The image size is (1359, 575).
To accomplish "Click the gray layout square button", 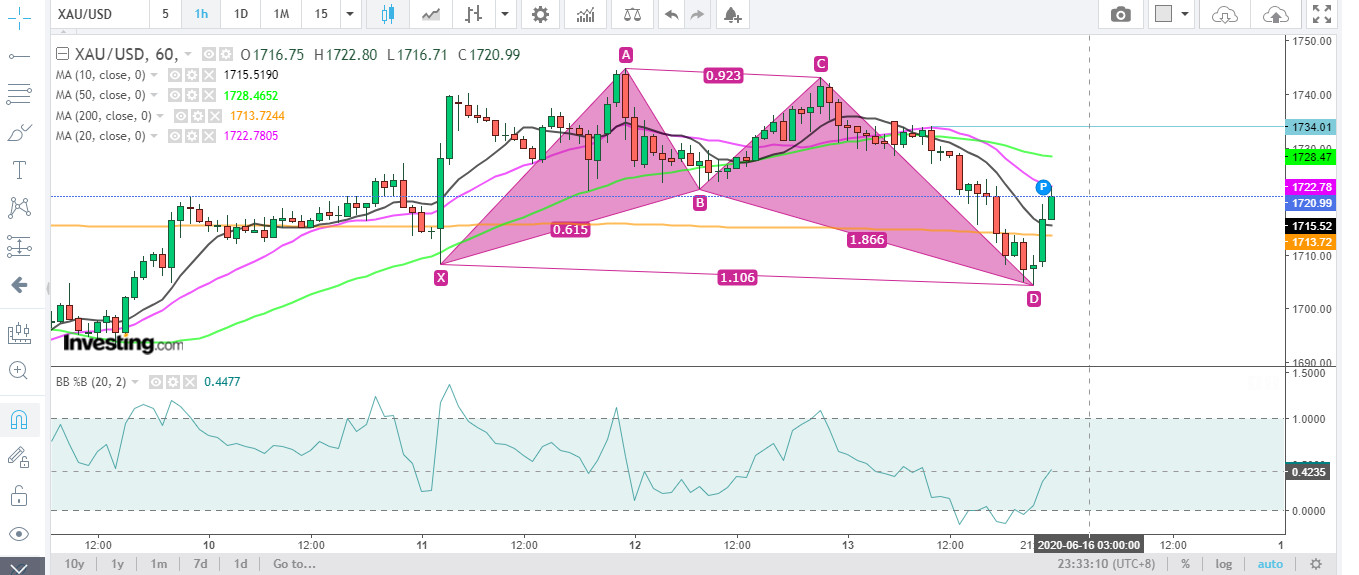I will [1163, 14].
